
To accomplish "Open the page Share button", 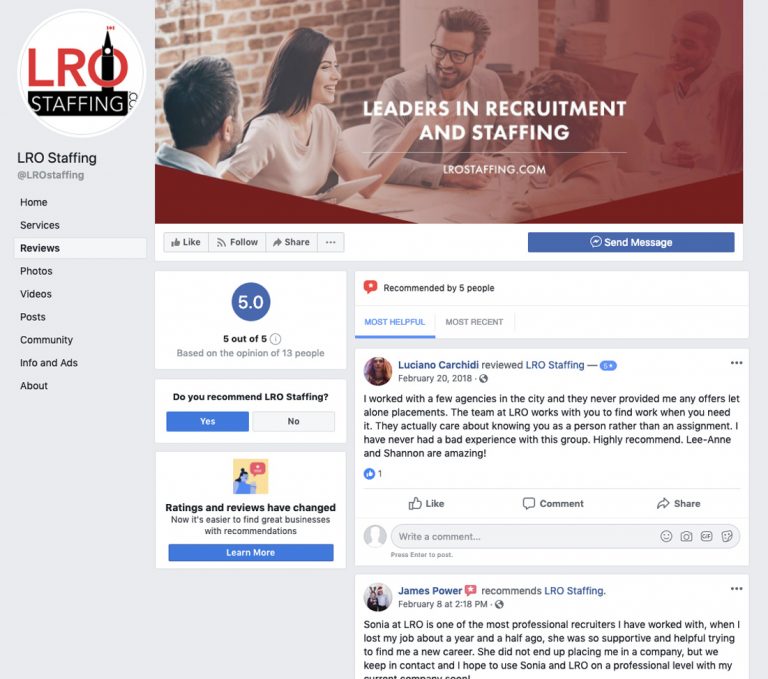I will point(291,242).
